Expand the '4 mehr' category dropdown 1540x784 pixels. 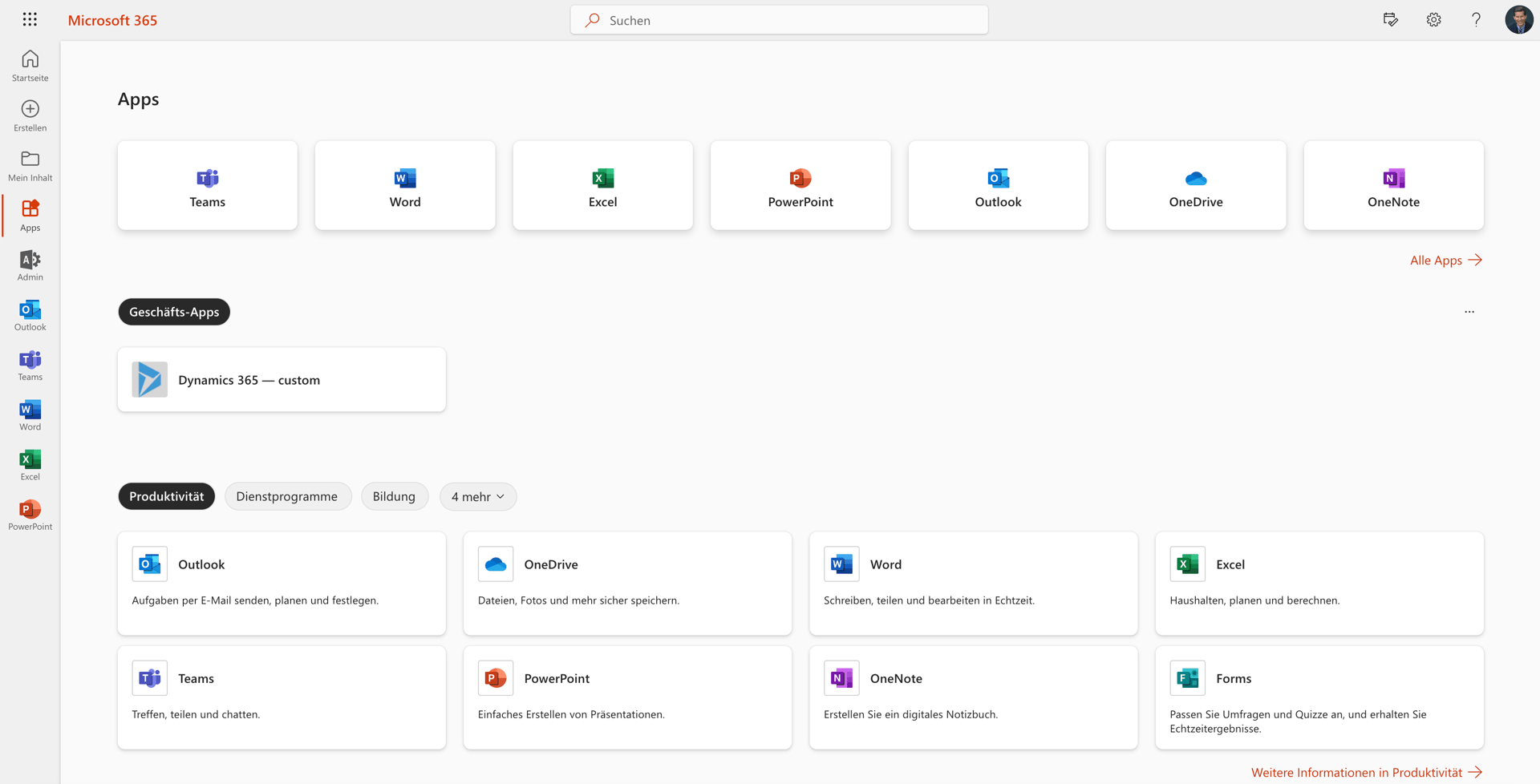pos(478,496)
